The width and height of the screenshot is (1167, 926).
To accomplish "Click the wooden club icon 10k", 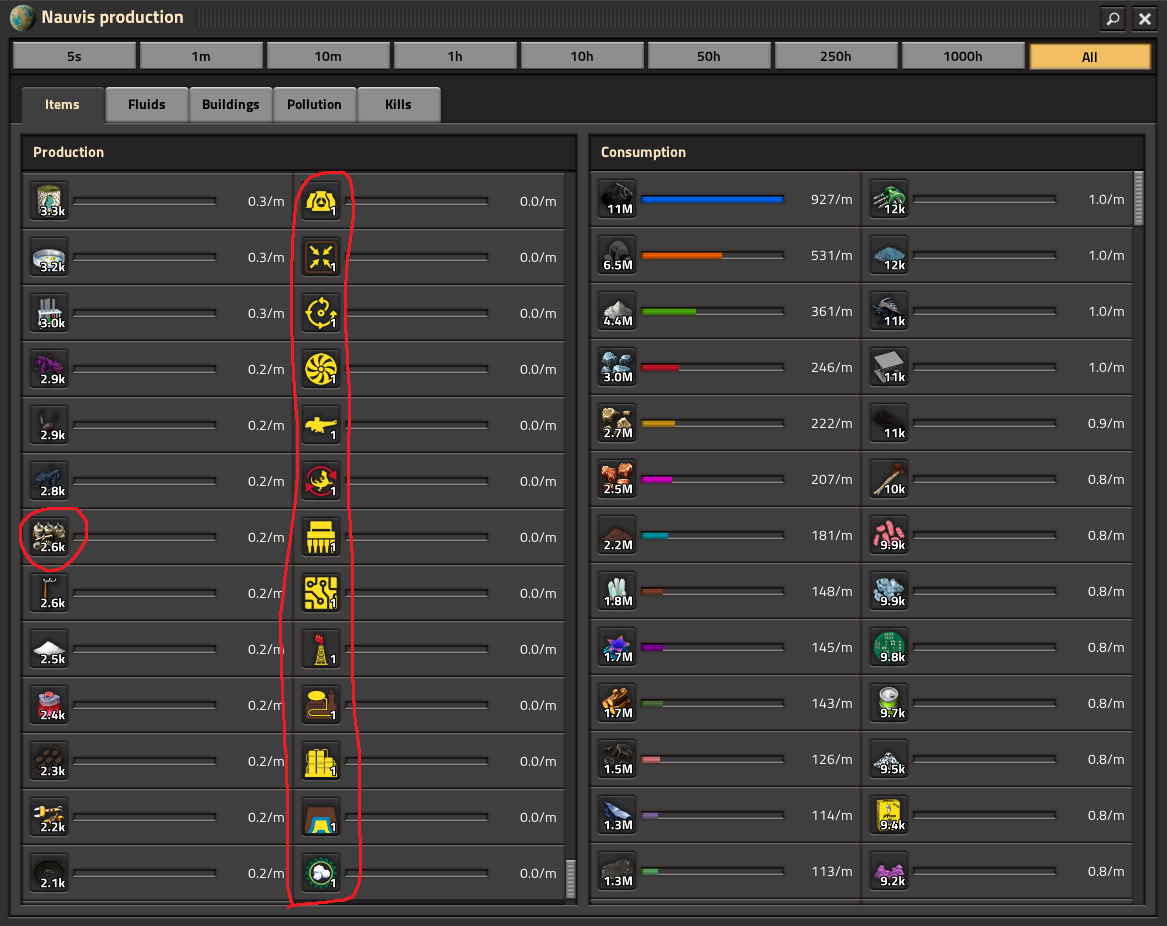I will 889,479.
